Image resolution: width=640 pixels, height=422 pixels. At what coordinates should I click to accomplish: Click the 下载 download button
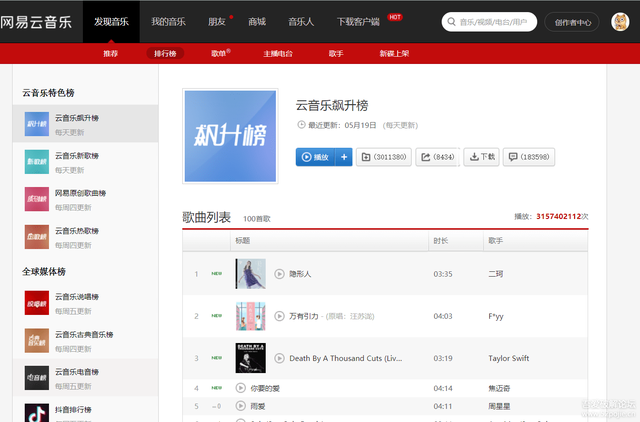coord(482,157)
